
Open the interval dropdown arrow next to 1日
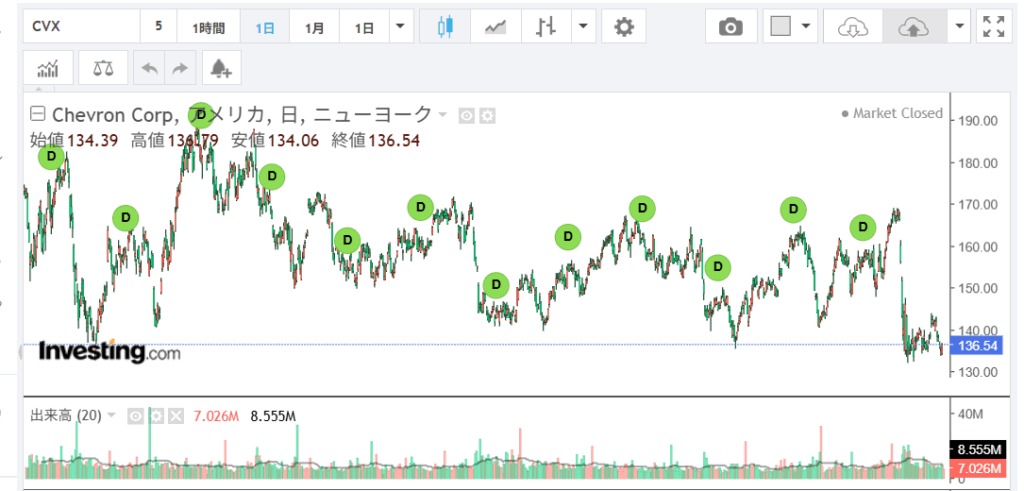400,27
